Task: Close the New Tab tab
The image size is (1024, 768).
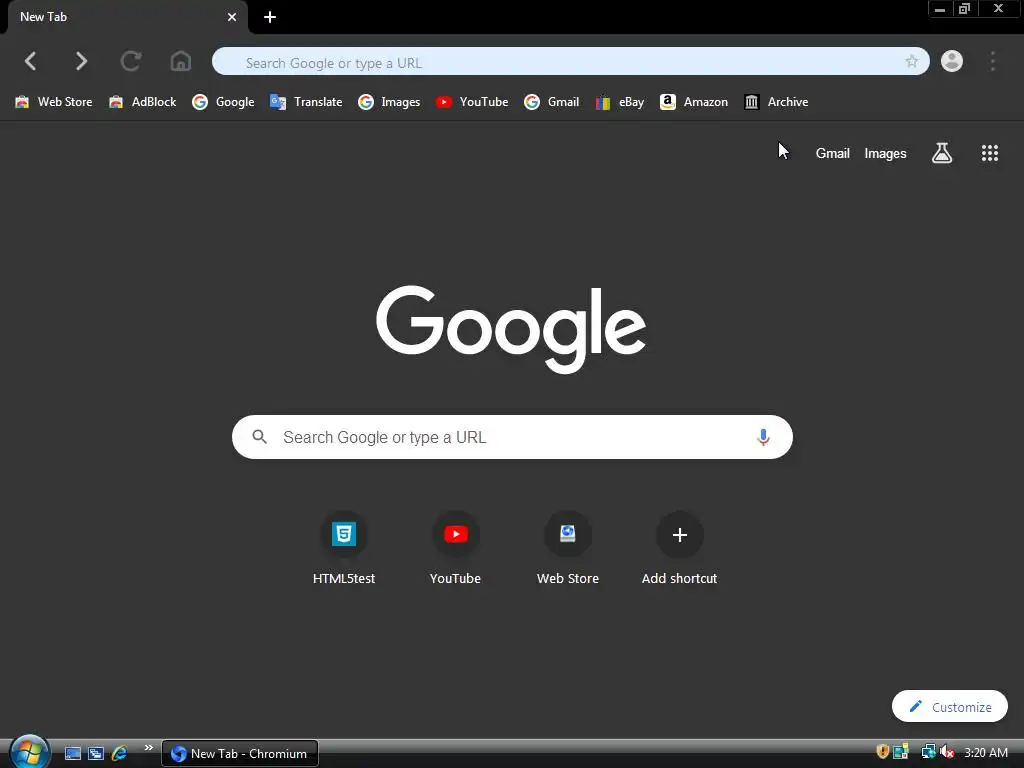Action: (232, 18)
